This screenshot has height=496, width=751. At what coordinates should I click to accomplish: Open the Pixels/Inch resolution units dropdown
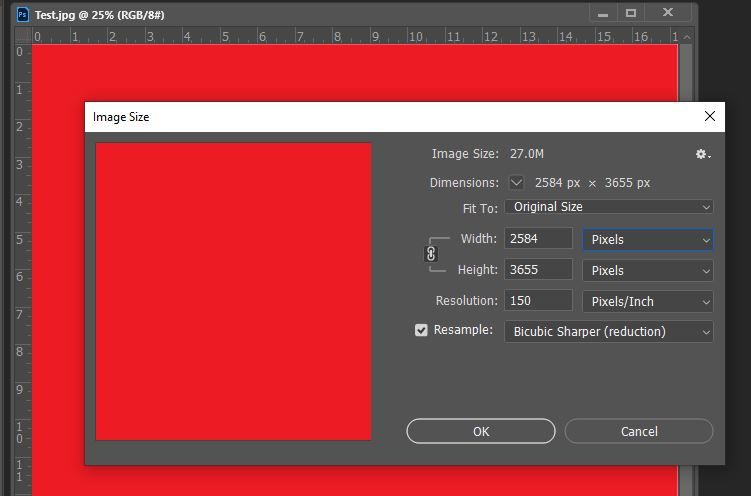(x=648, y=302)
